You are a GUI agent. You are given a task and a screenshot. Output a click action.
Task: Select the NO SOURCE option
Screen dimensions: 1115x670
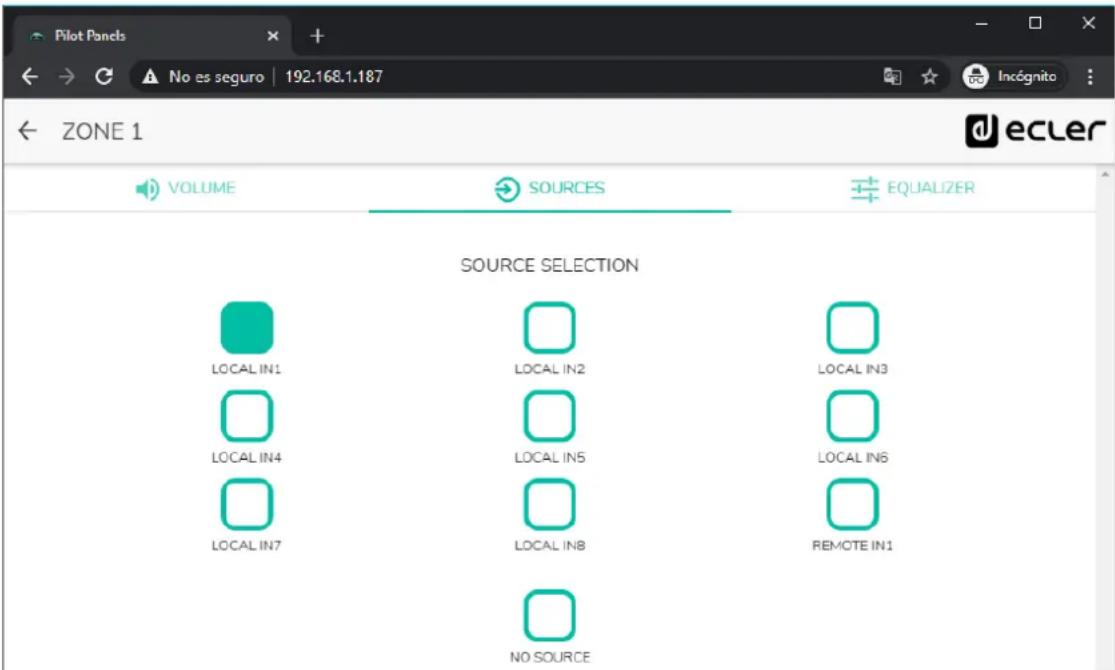(550, 615)
